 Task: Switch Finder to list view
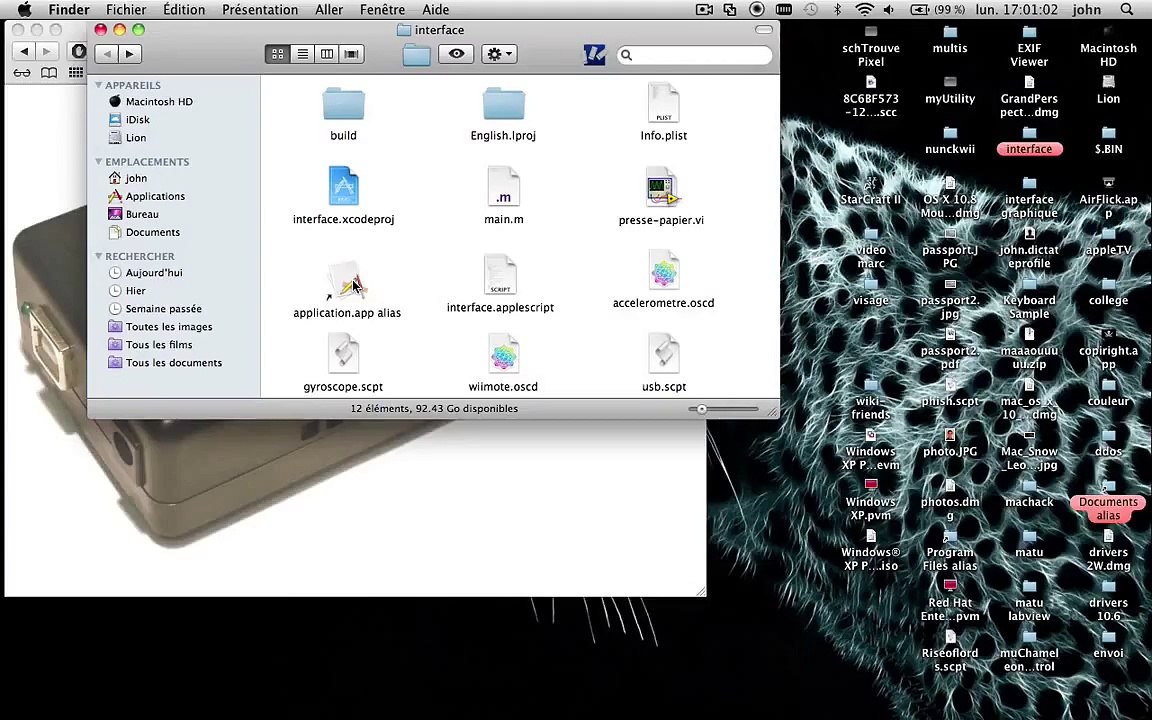(303, 54)
